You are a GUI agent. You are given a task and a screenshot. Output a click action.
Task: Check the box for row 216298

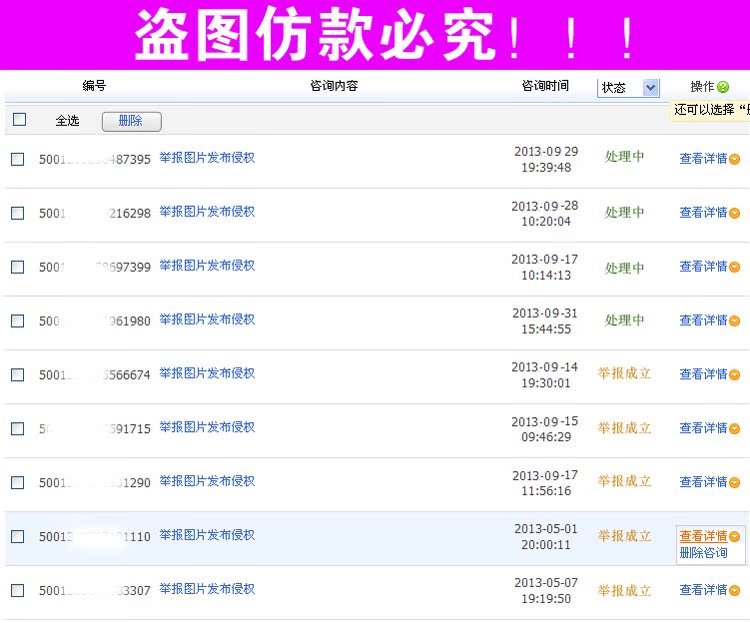pyautogui.click(x=18, y=213)
